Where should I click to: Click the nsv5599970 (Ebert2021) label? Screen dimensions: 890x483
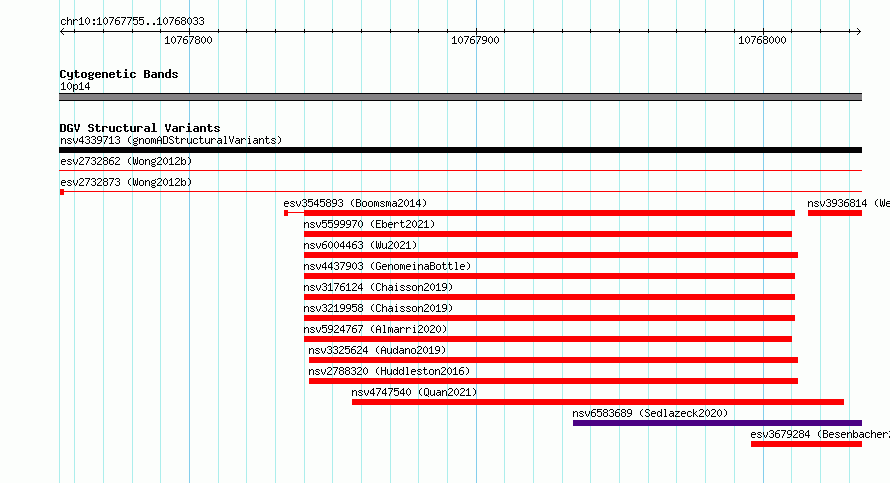(369, 224)
